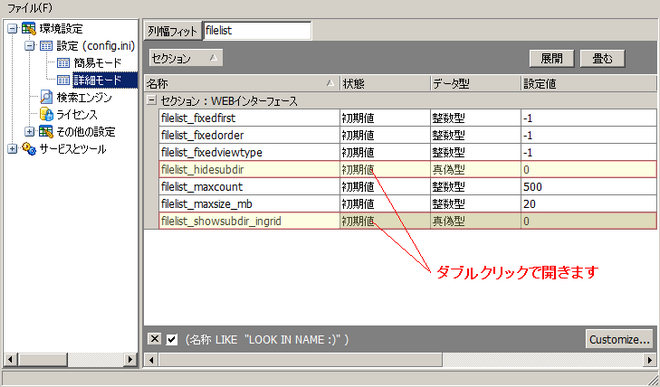Sort by the 名称 column header
The height and width of the screenshot is (387, 660).
click(x=241, y=84)
